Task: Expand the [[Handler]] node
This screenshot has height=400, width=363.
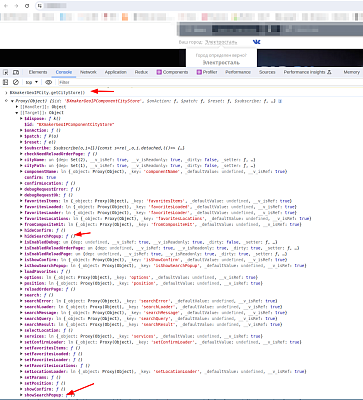Action: [17, 107]
